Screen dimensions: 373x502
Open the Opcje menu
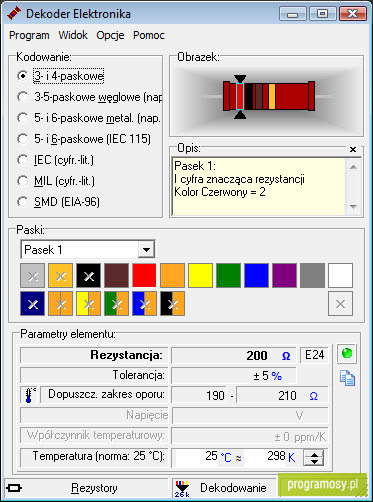110,35
